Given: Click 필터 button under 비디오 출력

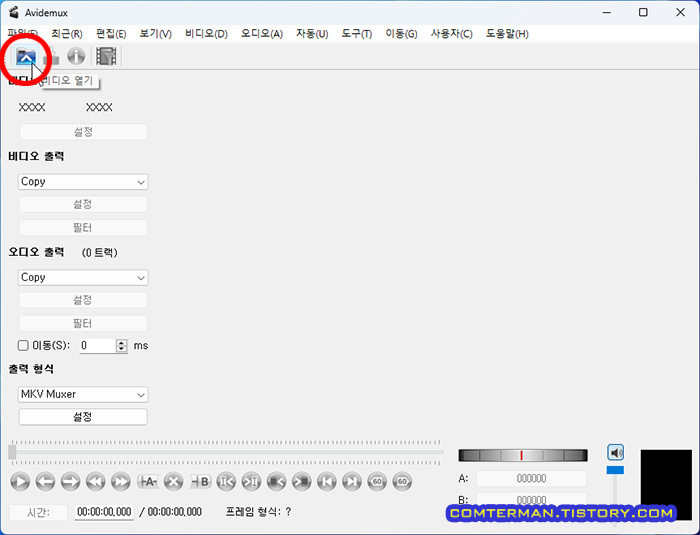Looking at the screenshot, I should pos(83,228).
